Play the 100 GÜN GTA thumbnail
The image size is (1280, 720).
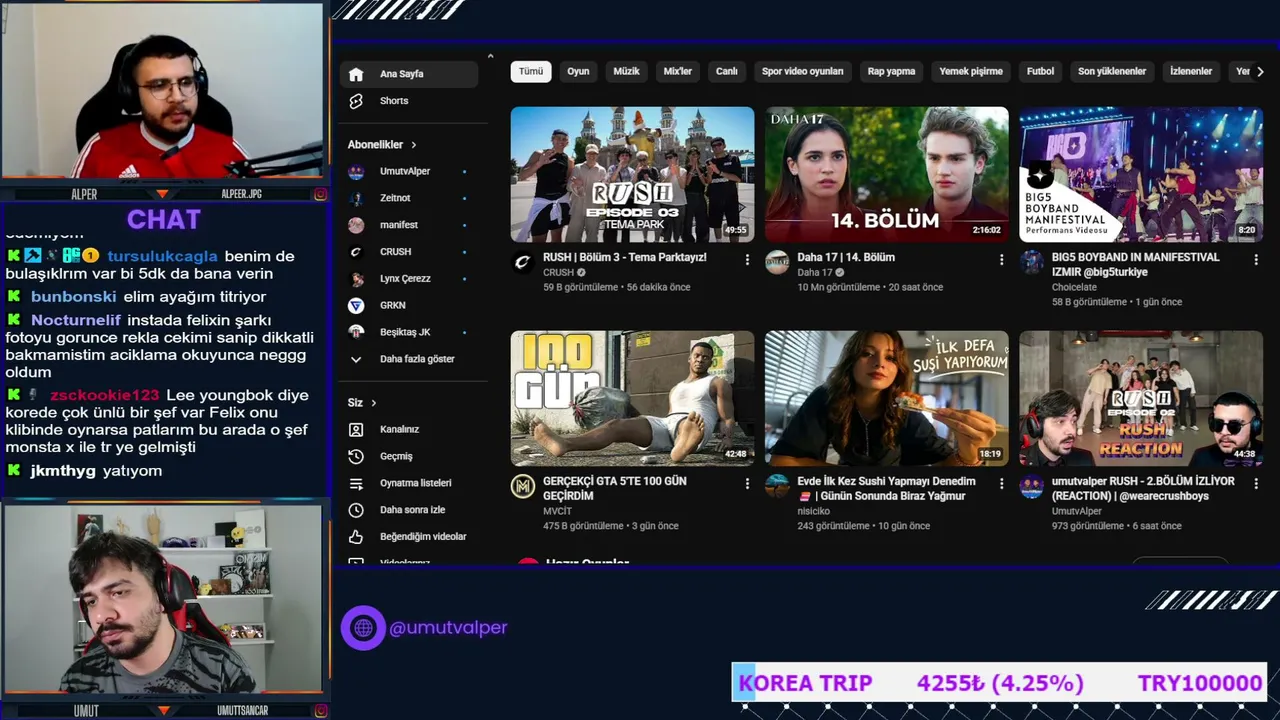click(x=632, y=398)
